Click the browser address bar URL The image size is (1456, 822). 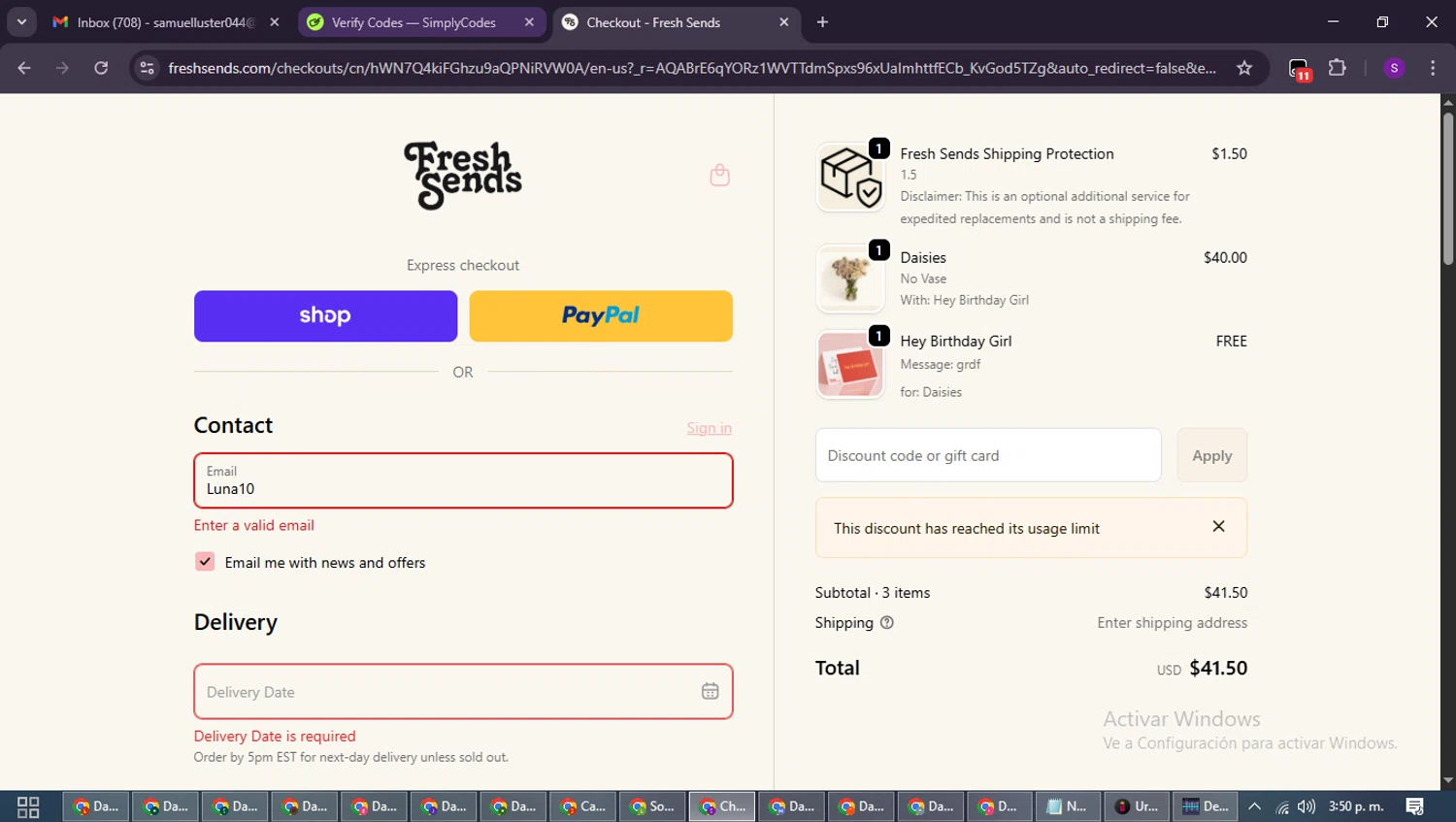691,68
